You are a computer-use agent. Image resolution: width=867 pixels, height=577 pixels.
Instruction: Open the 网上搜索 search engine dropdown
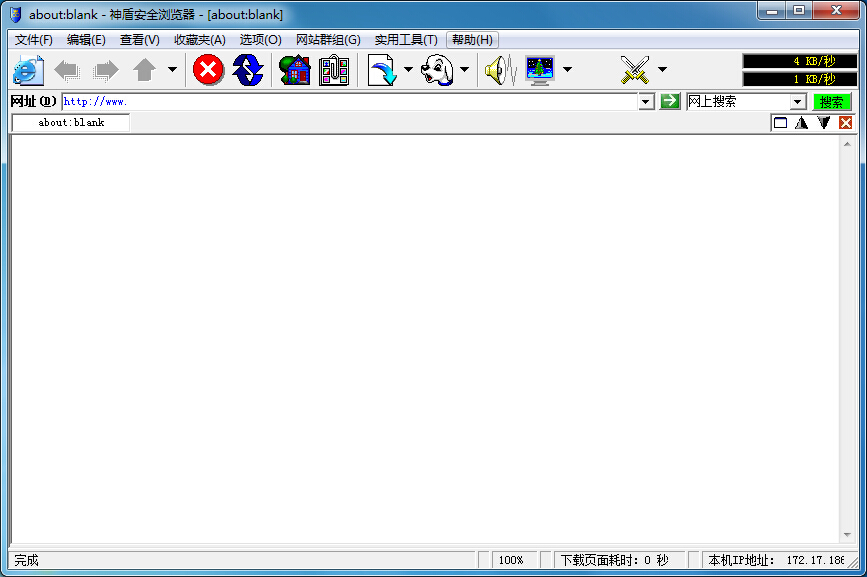[798, 102]
